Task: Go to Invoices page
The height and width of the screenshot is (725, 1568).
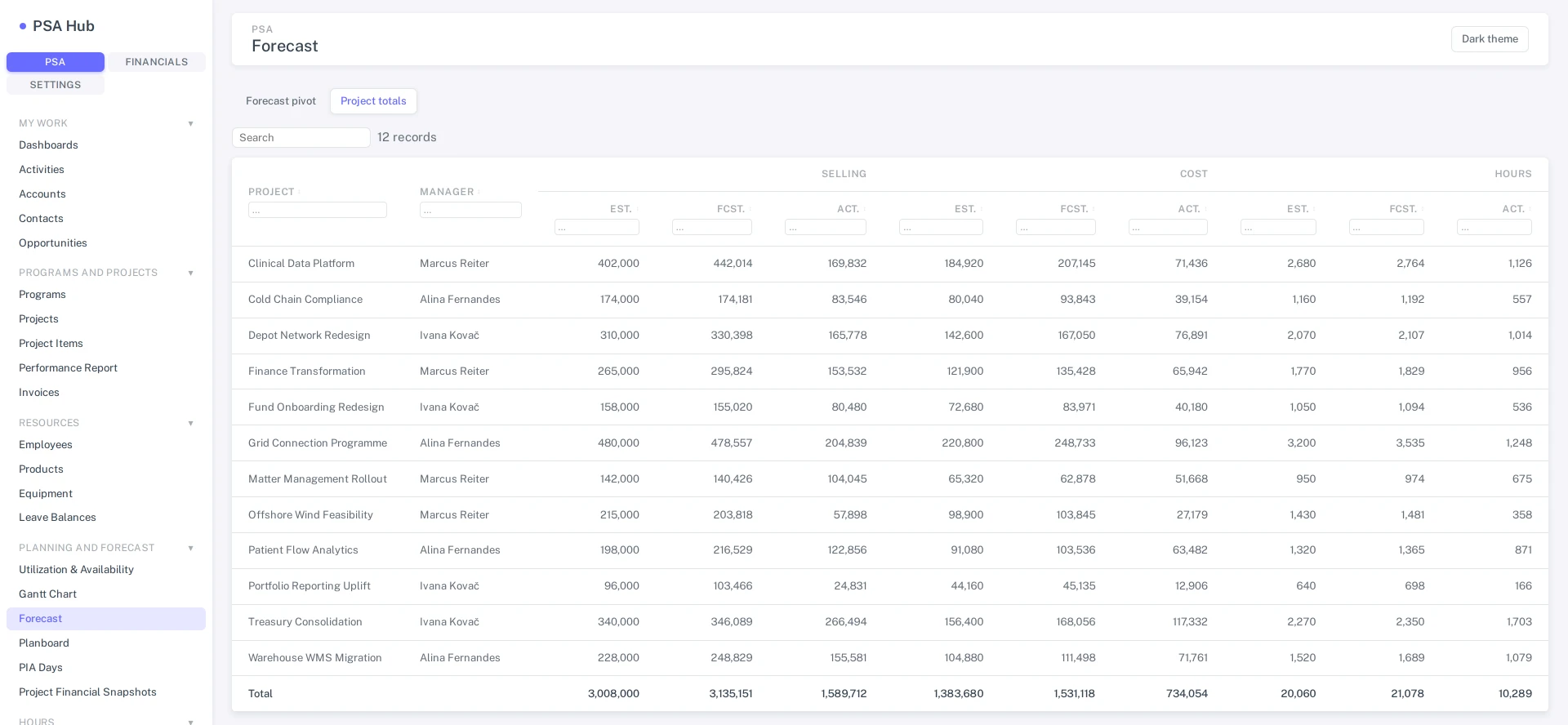Action: (x=106, y=393)
